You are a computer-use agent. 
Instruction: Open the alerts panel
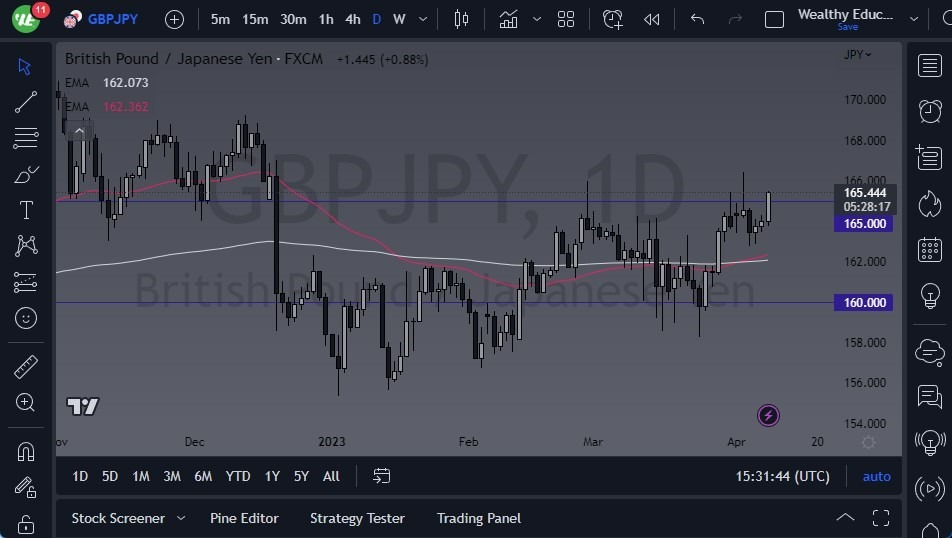pos(930,111)
